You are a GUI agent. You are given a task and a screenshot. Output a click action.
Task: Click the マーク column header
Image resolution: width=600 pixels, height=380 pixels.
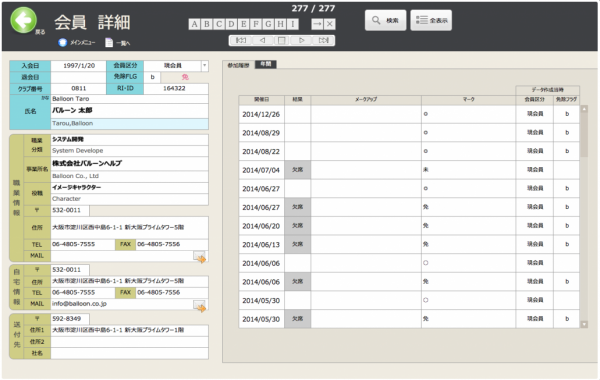(x=468, y=99)
